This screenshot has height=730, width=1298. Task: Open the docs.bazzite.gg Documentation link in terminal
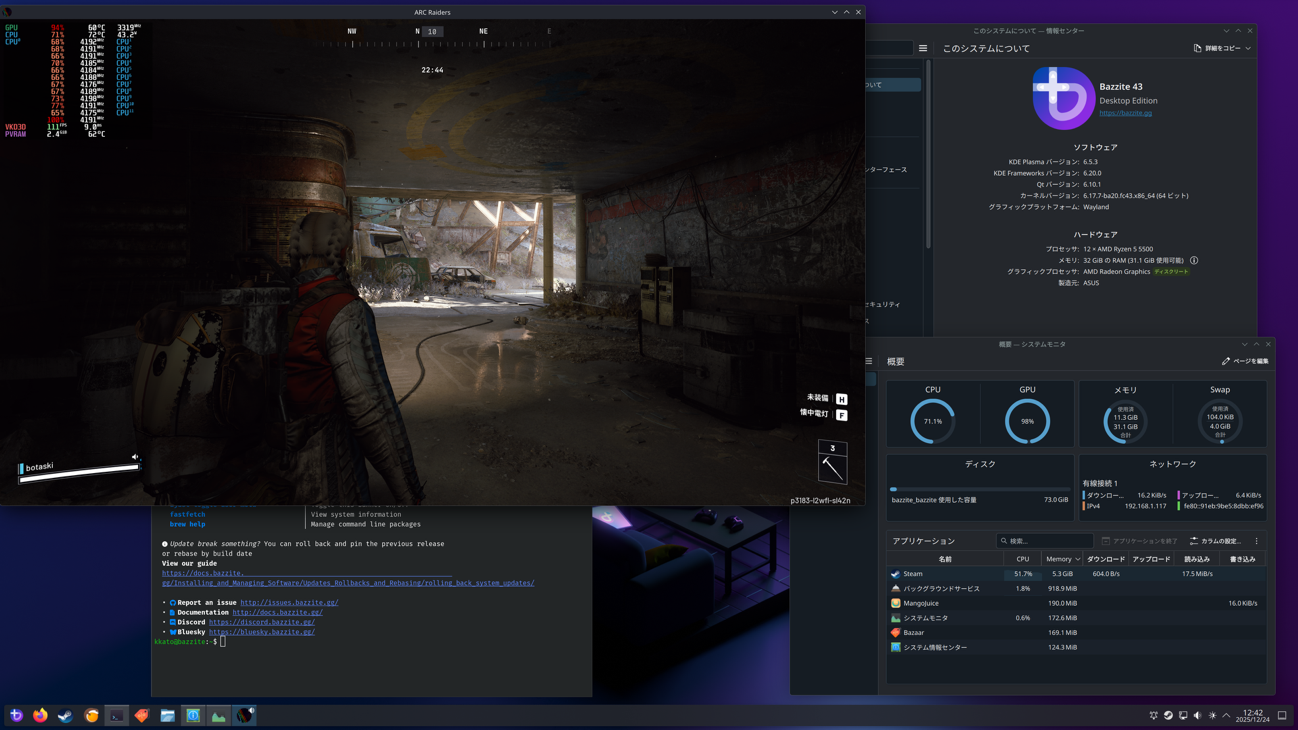[277, 613]
